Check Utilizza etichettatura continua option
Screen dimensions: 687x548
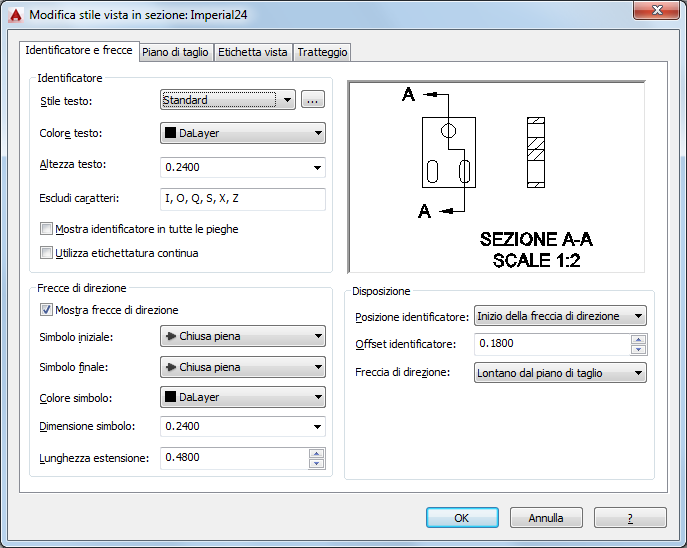pyautogui.click(x=46, y=253)
